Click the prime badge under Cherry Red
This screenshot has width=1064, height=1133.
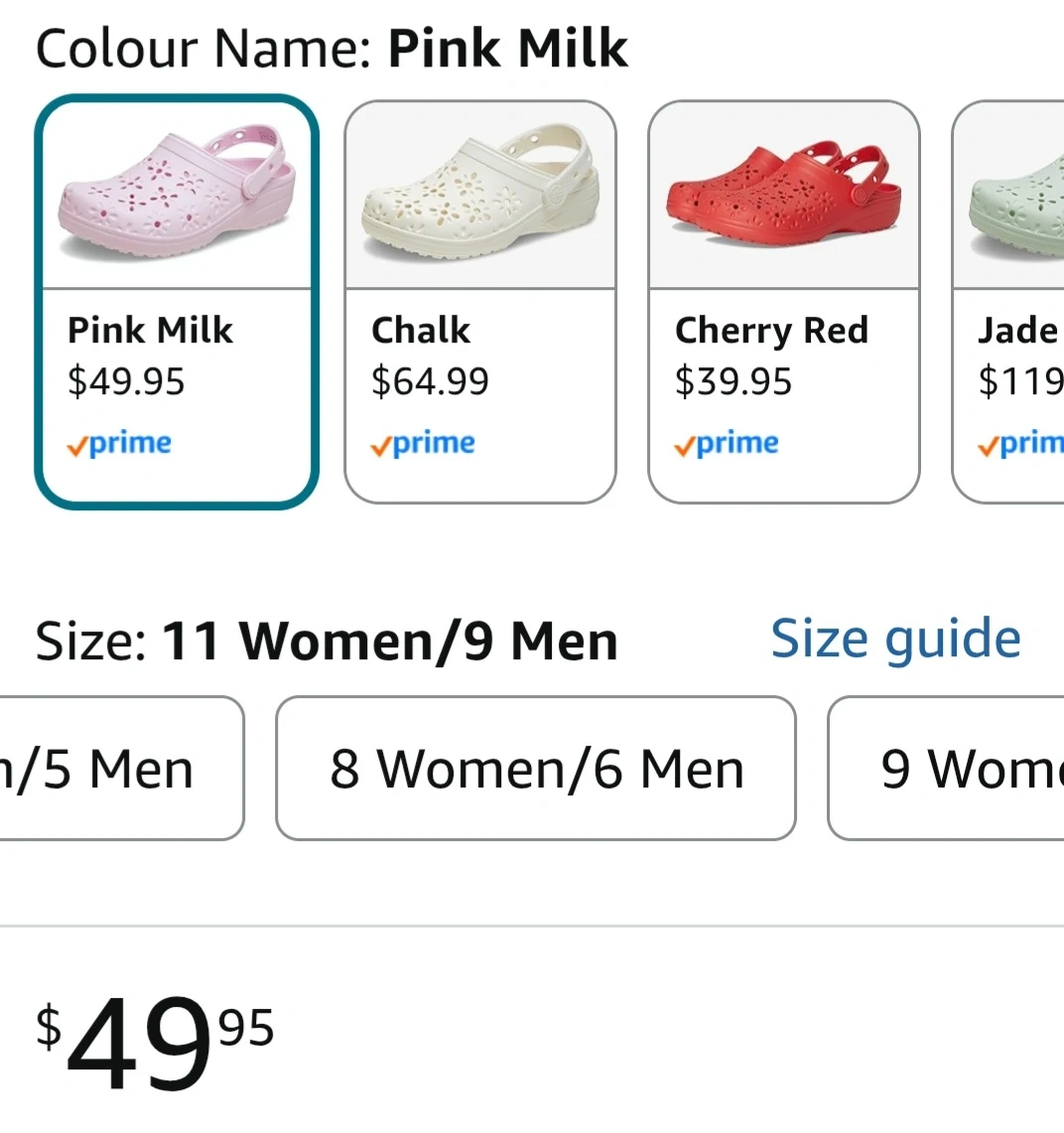click(x=727, y=444)
